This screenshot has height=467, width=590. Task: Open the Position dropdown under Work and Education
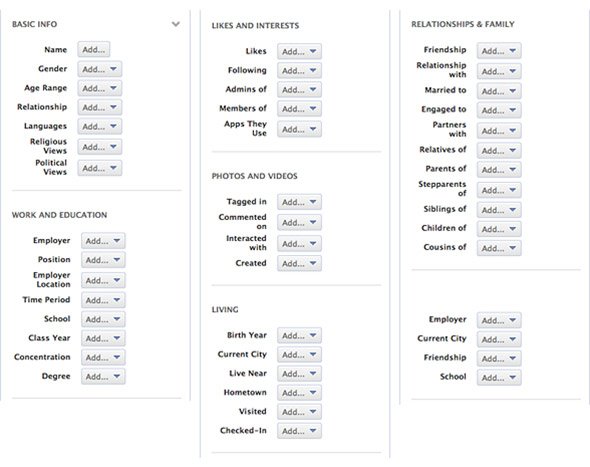(103, 260)
